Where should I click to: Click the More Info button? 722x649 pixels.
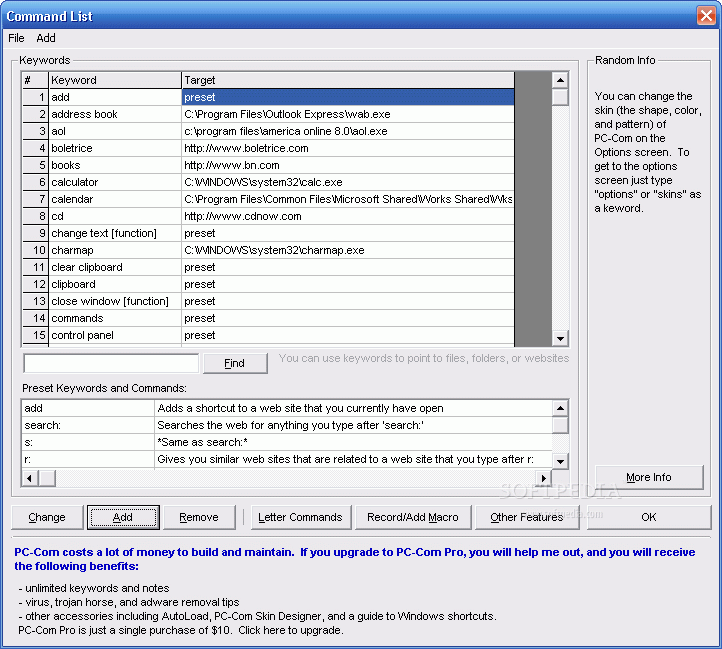pos(649,477)
